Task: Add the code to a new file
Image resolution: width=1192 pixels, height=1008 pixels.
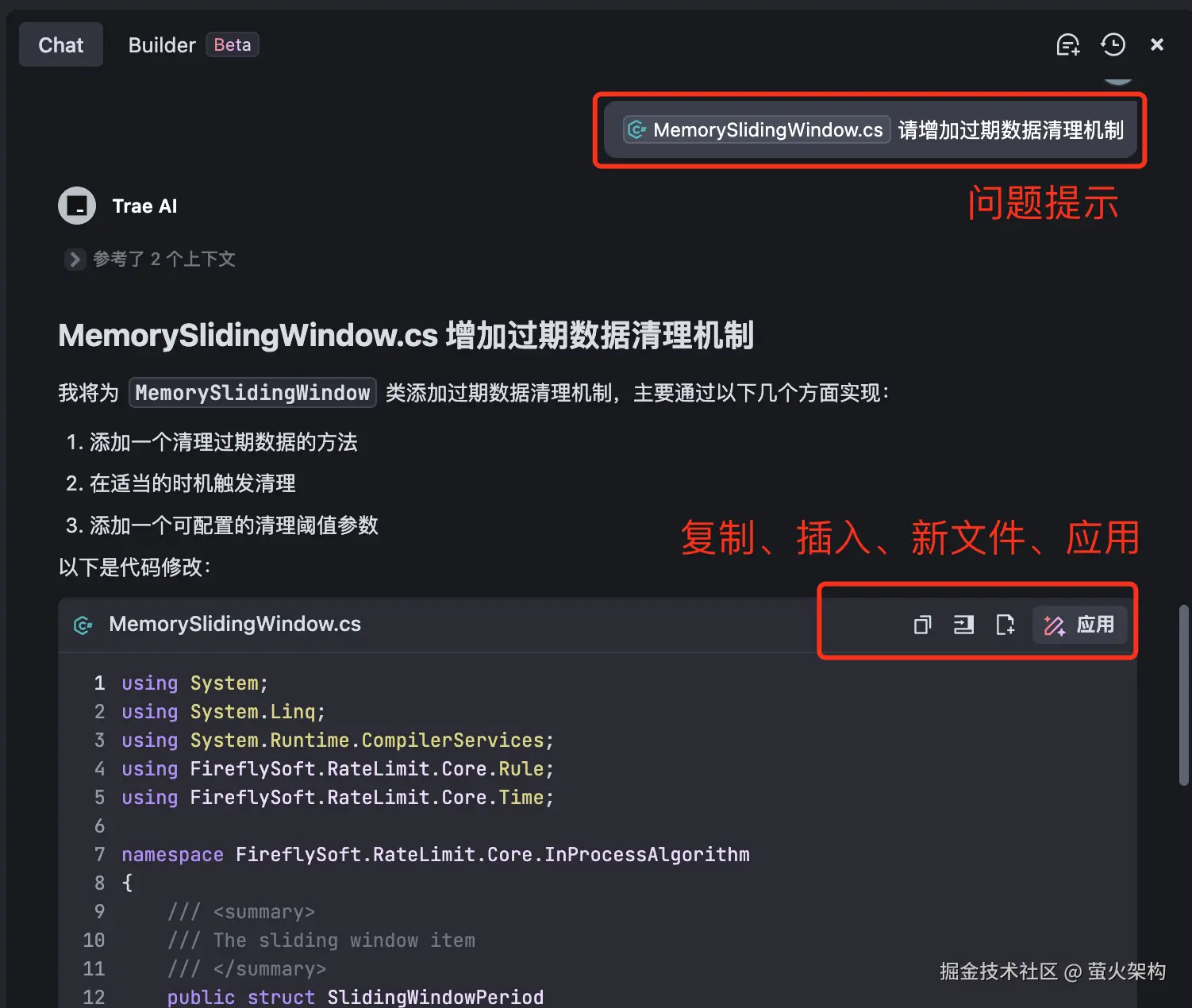Action: tap(1005, 625)
